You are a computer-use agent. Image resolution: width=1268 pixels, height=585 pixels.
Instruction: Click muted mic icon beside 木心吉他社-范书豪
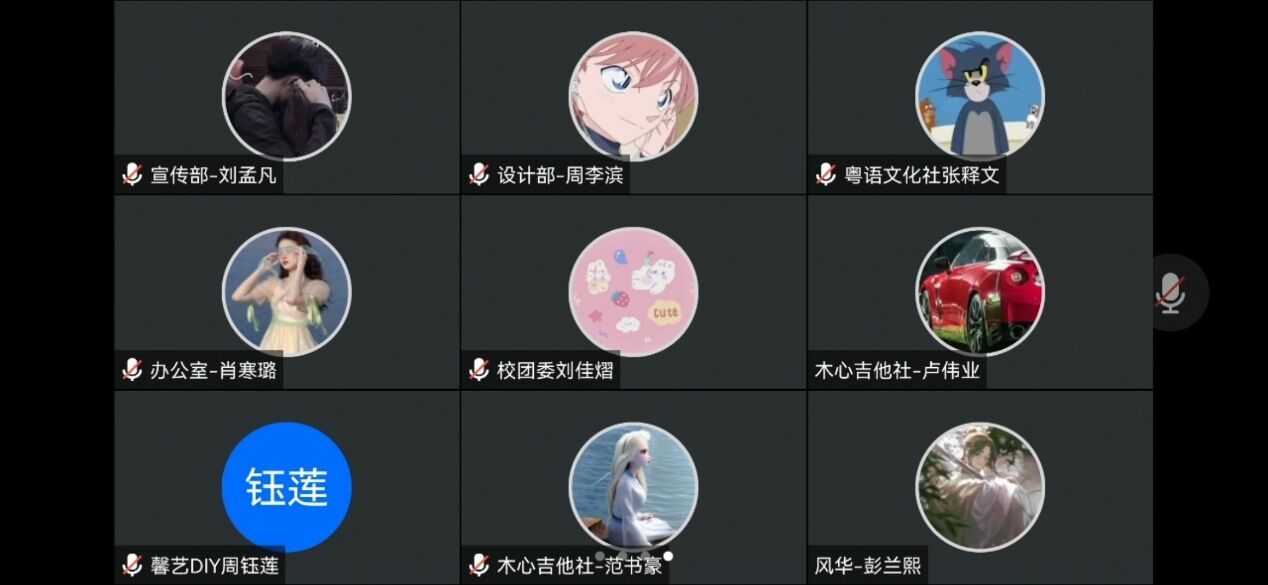(x=479, y=565)
